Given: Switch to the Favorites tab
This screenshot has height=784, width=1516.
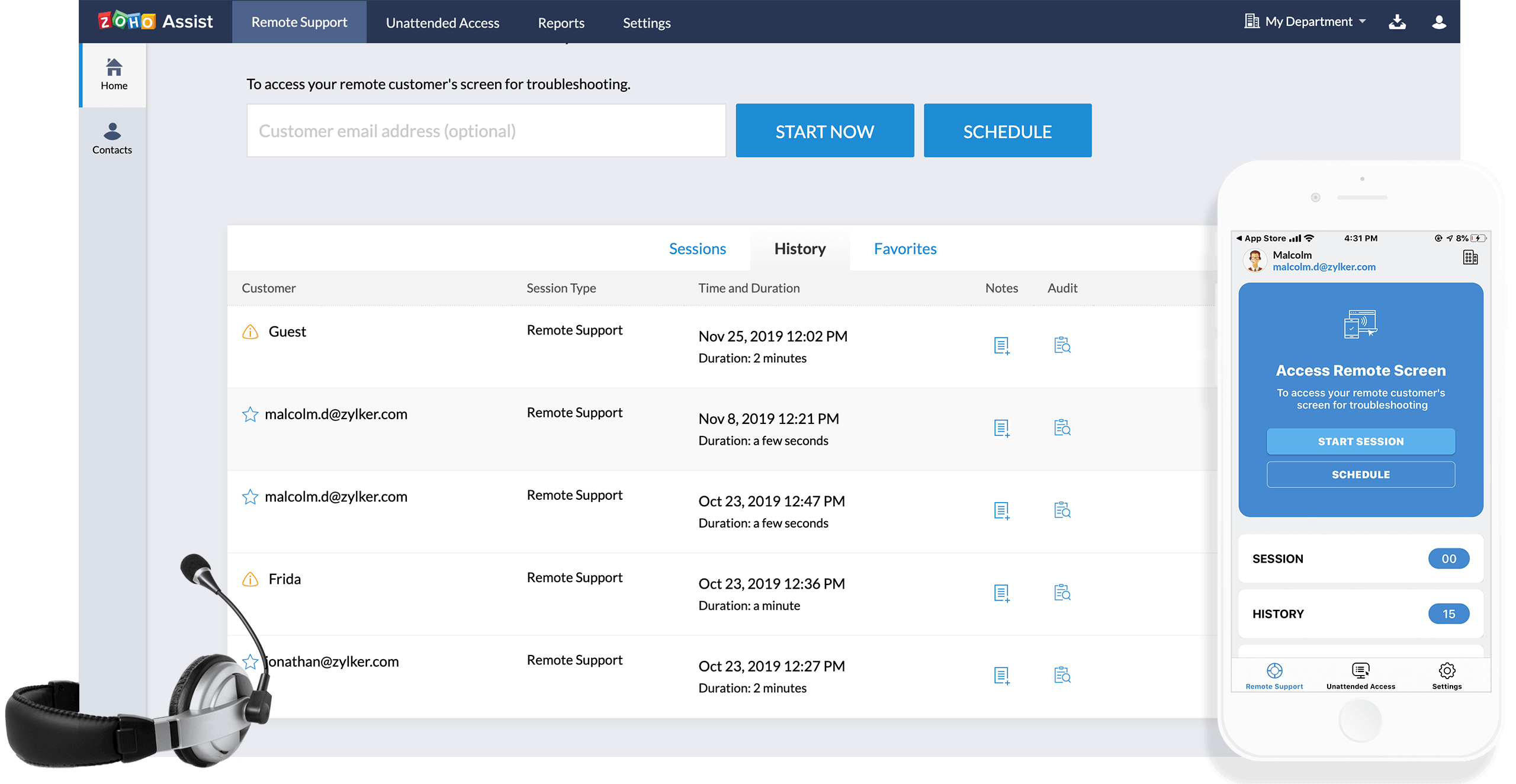Looking at the screenshot, I should pos(905,249).
